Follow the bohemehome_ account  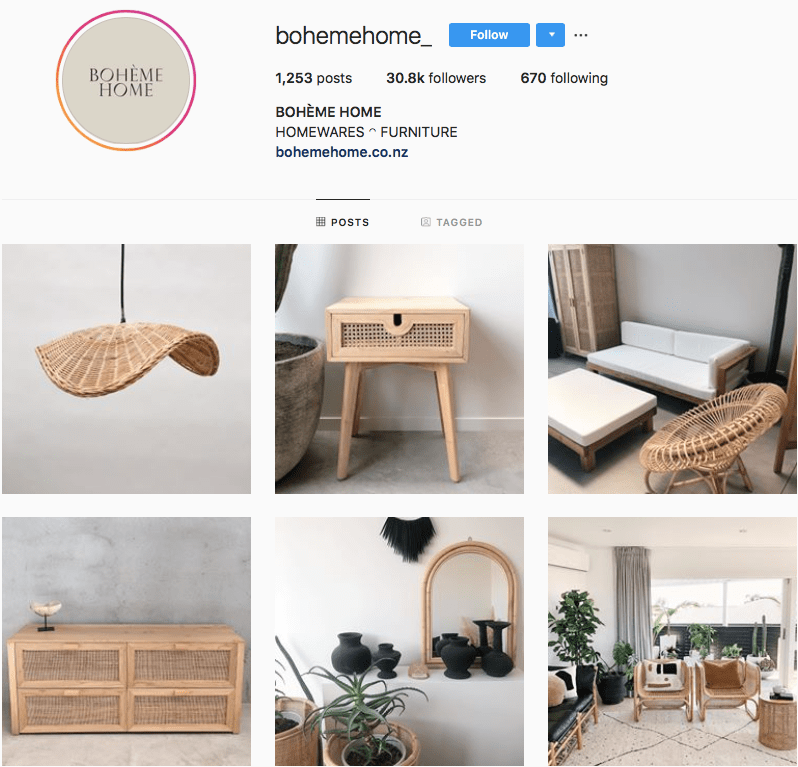[x=489, y=35]
